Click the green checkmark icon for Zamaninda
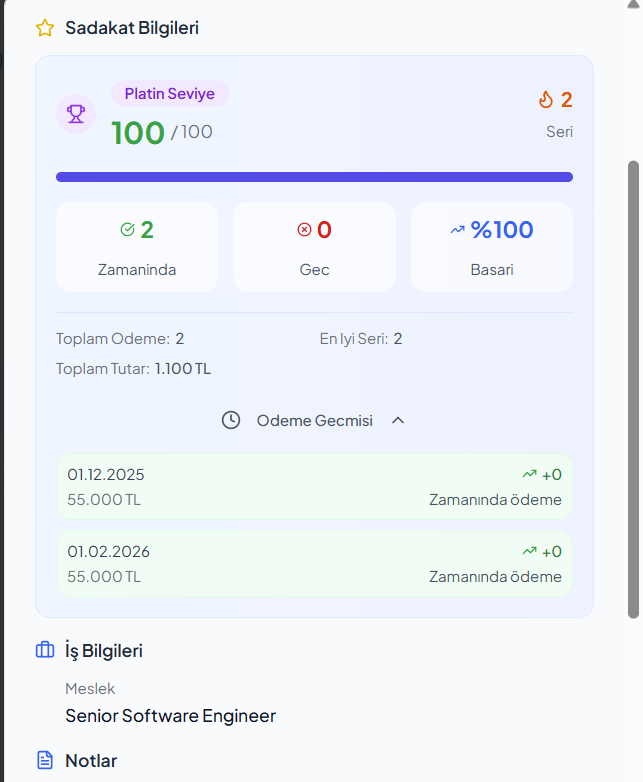The image size is (643, 782). (127, 230)
